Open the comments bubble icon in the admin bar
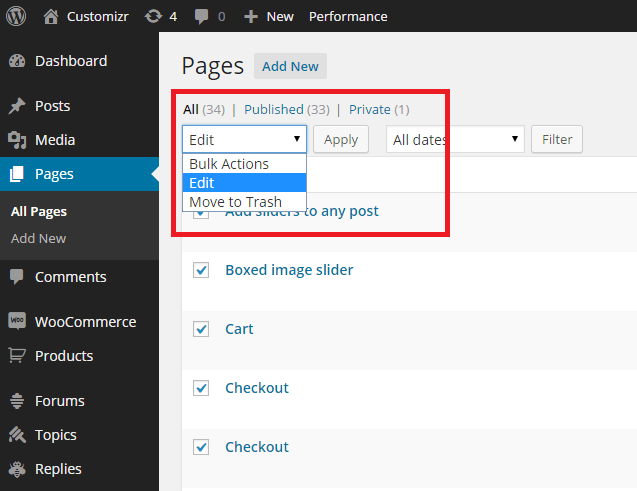The width and height of the screenshot is (637, 491). (x=201, y=17)
